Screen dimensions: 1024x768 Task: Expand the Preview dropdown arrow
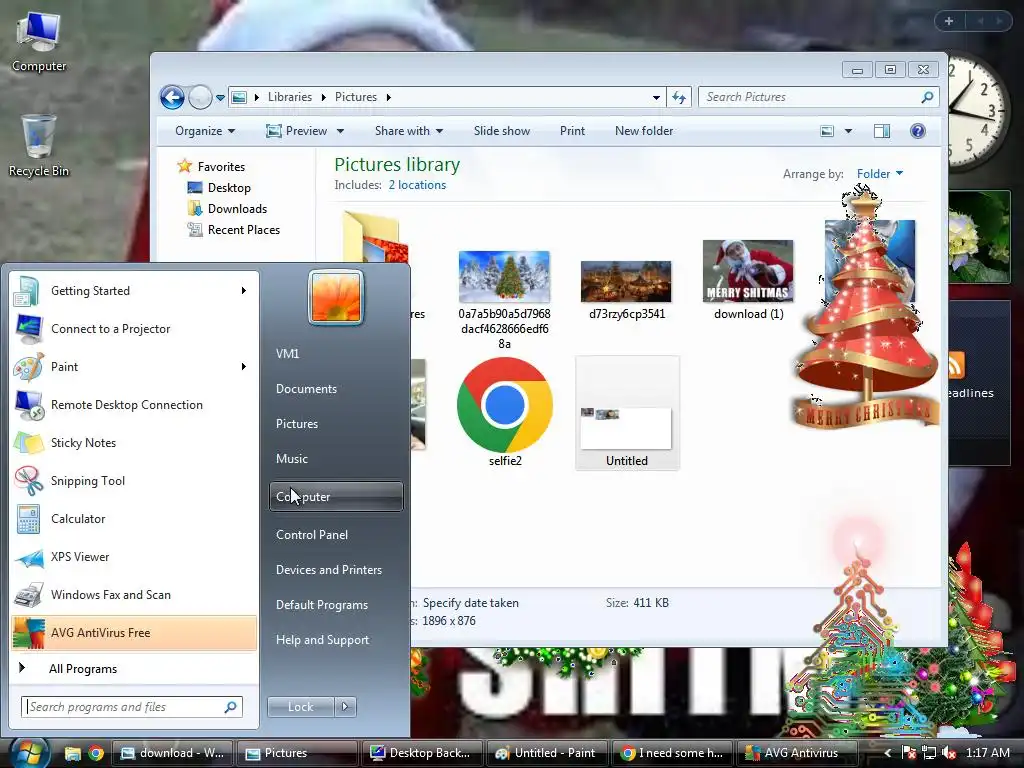coord(340,131)
